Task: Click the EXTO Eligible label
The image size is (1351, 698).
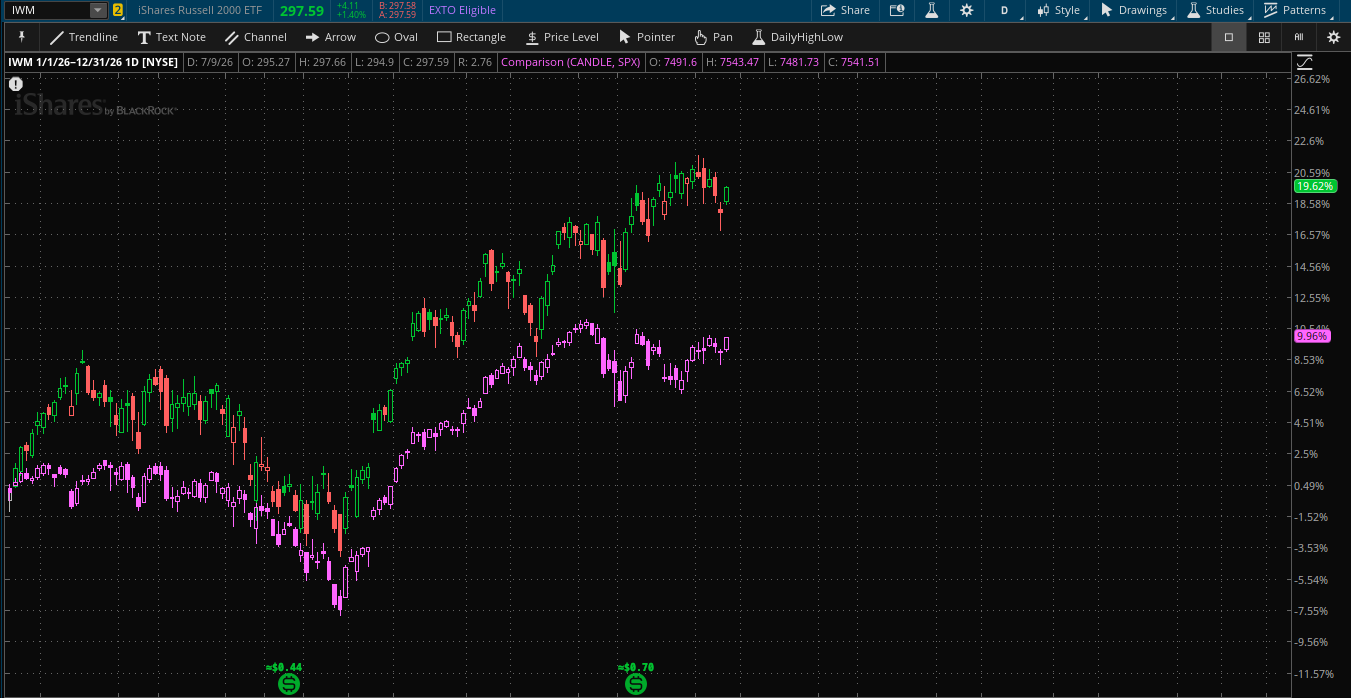Action: [x=462, y=10]
